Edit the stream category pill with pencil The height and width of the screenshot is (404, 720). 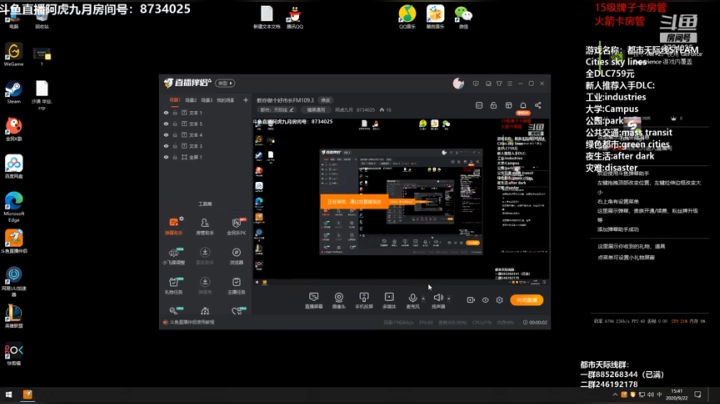pyautogui.click(x=277, y=110)
